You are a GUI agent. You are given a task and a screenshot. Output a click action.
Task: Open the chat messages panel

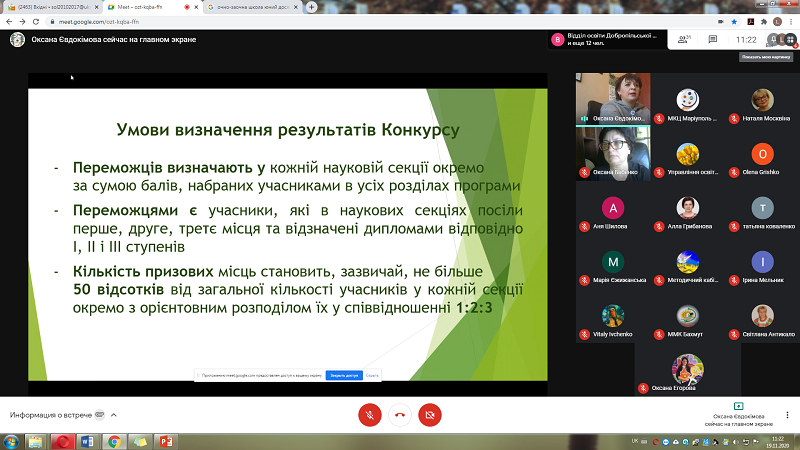coord(714,40)
